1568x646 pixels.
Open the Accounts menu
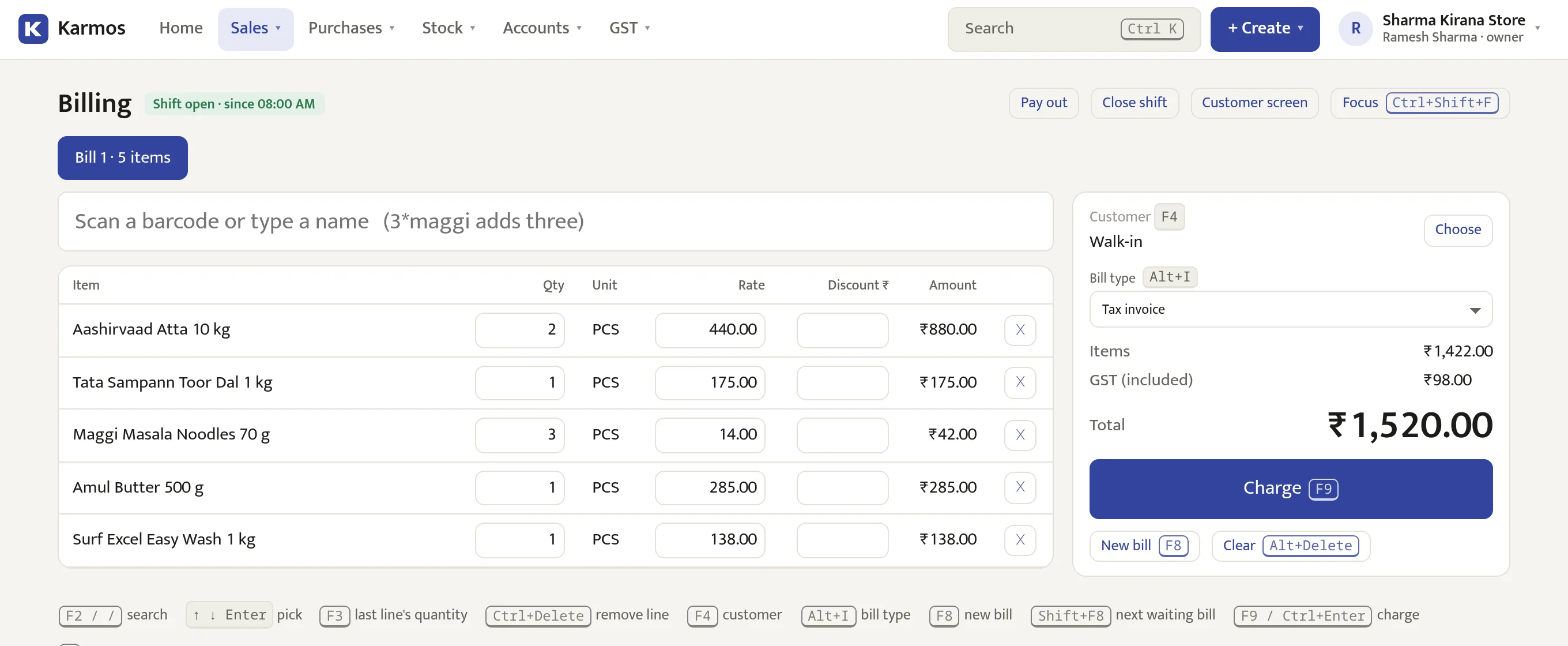[x=542, y=29]
